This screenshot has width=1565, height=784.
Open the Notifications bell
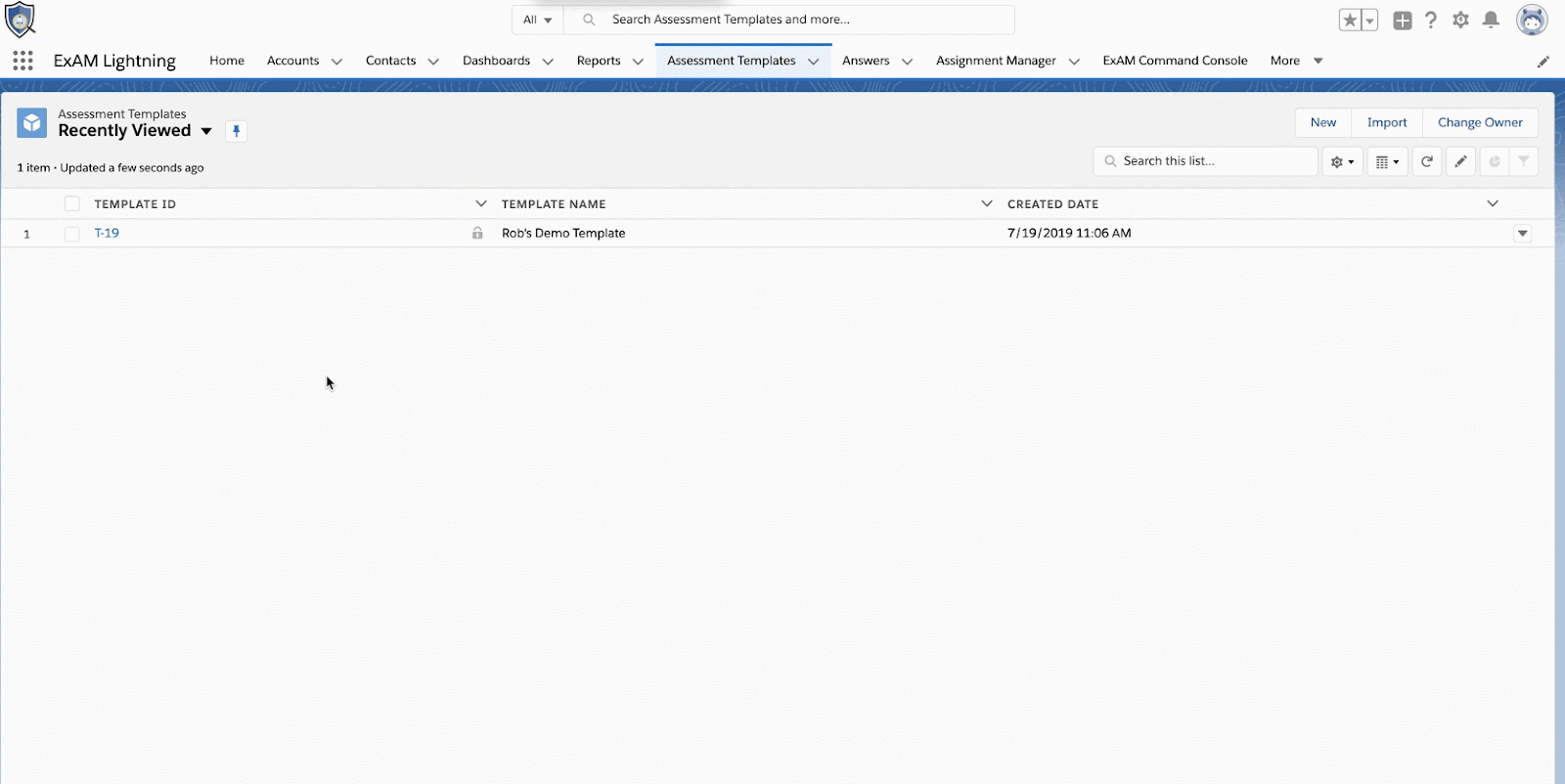point(1491,20)
